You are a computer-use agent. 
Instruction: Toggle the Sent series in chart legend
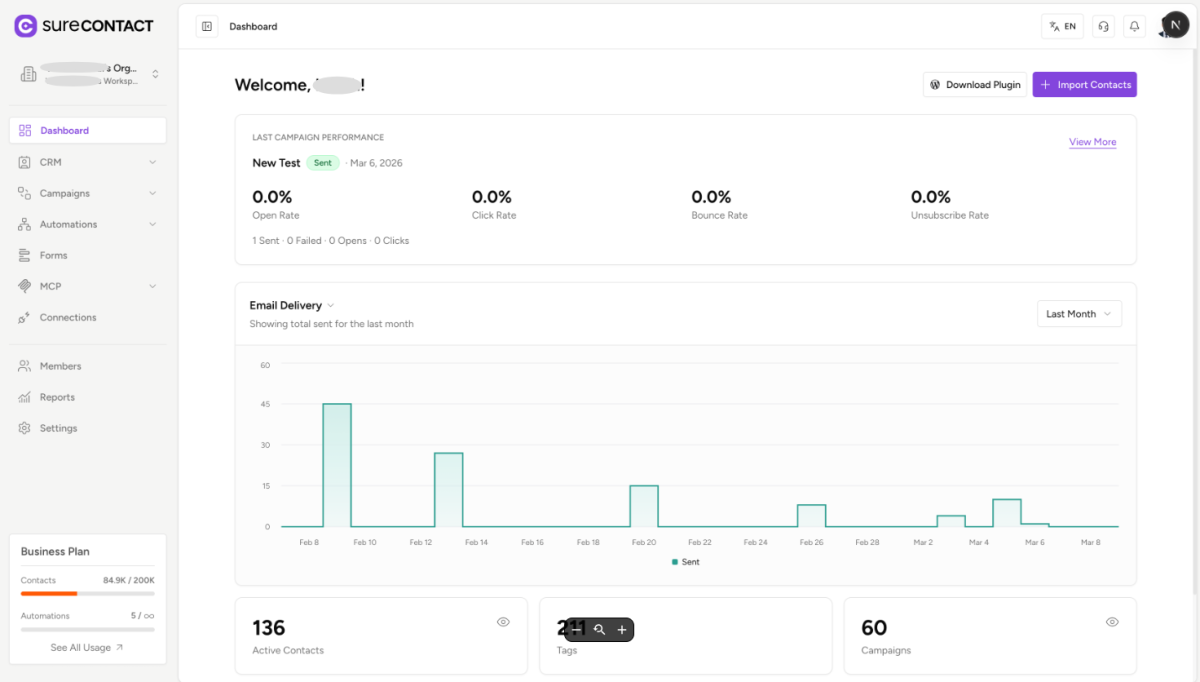pyautogui.click(x=686, y=562)
